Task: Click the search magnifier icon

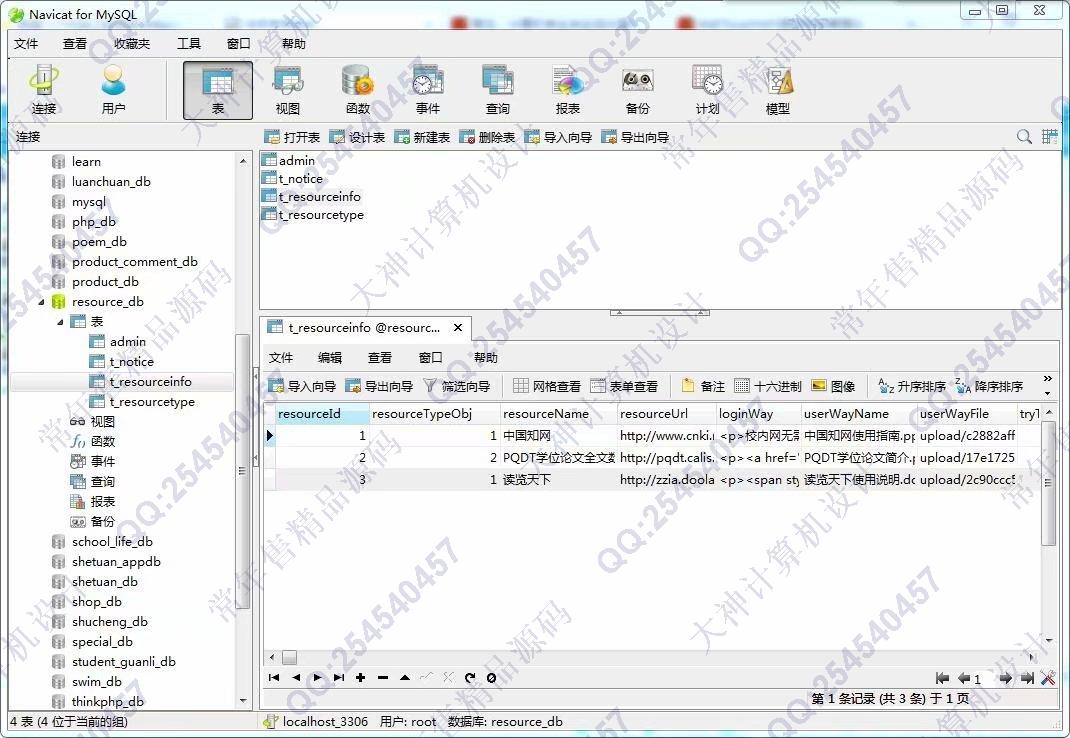Action: (x=1024, y=137)
